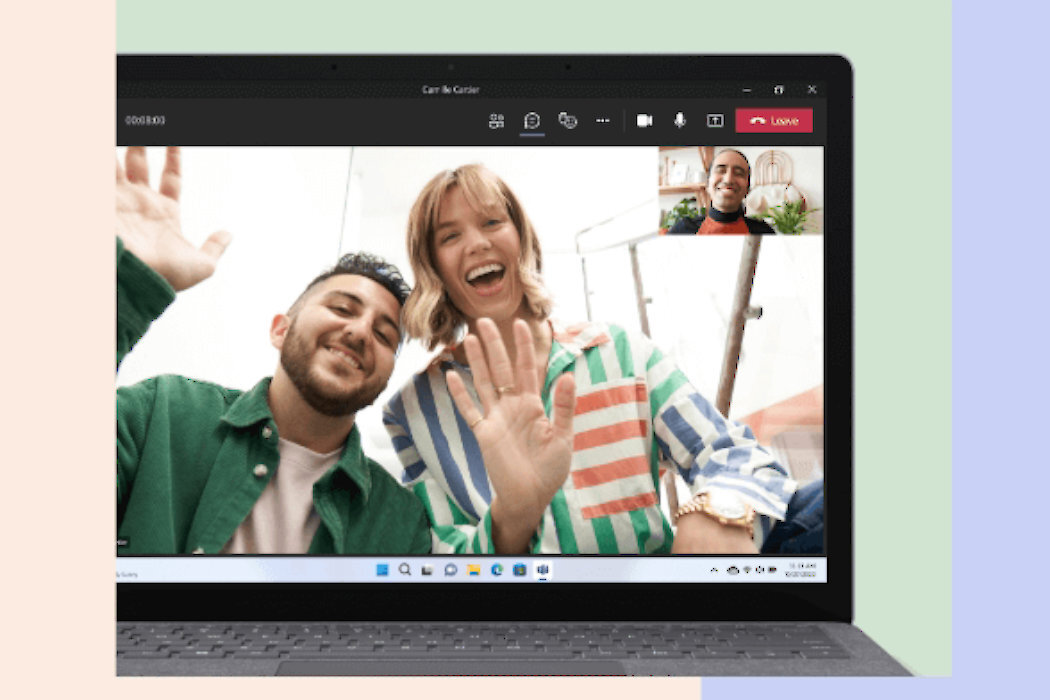This screenshot has height=700, width=1050.
Task: Expand the More actions ellipsis menu
Action: point(603,121)
